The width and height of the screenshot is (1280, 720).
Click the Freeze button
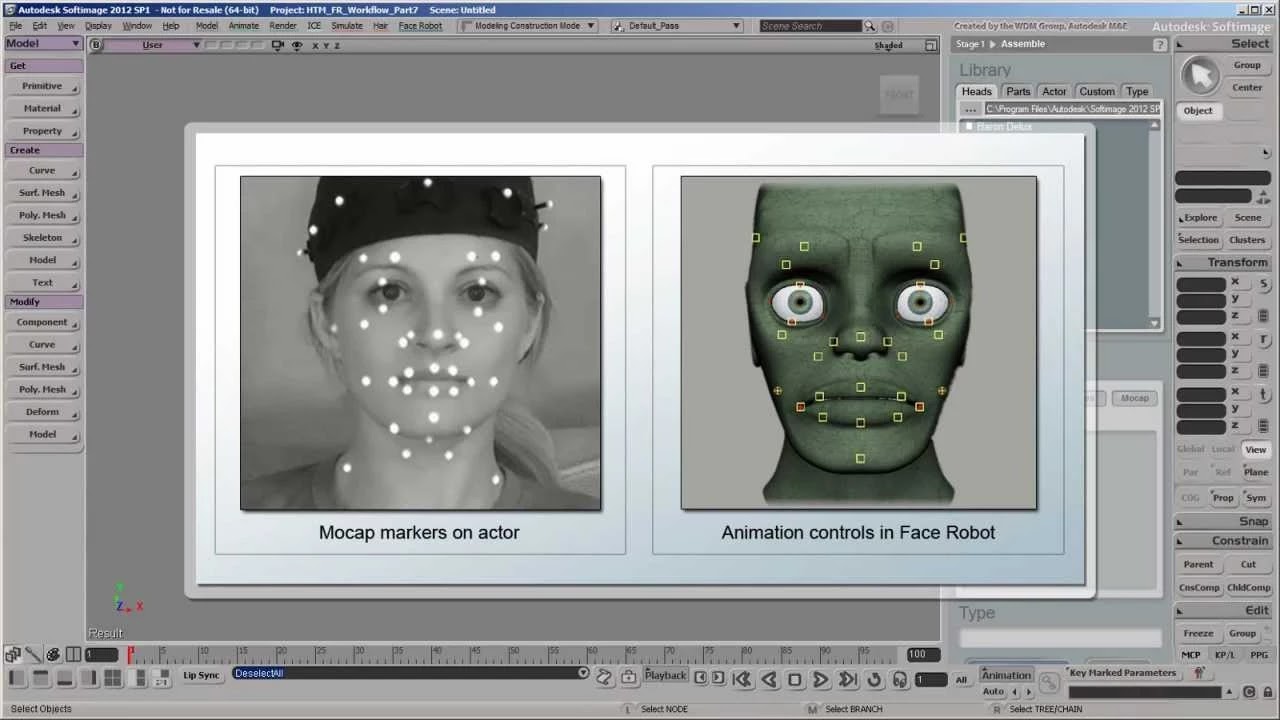[x=1198, y=634]
